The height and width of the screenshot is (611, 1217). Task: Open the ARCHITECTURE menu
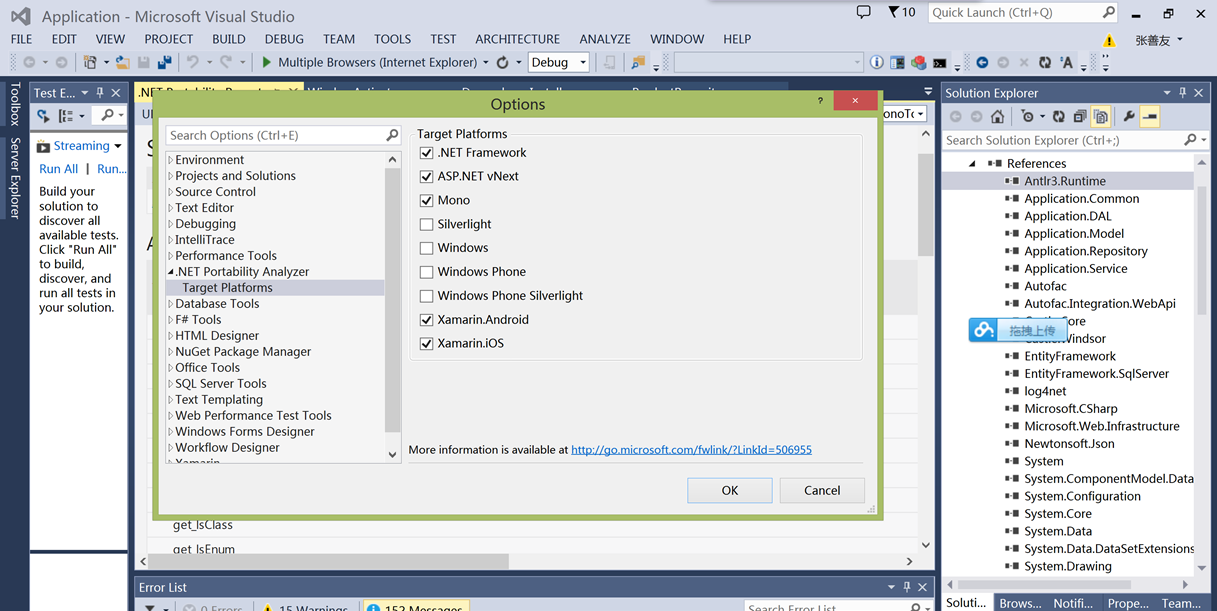tap(518, 39)
